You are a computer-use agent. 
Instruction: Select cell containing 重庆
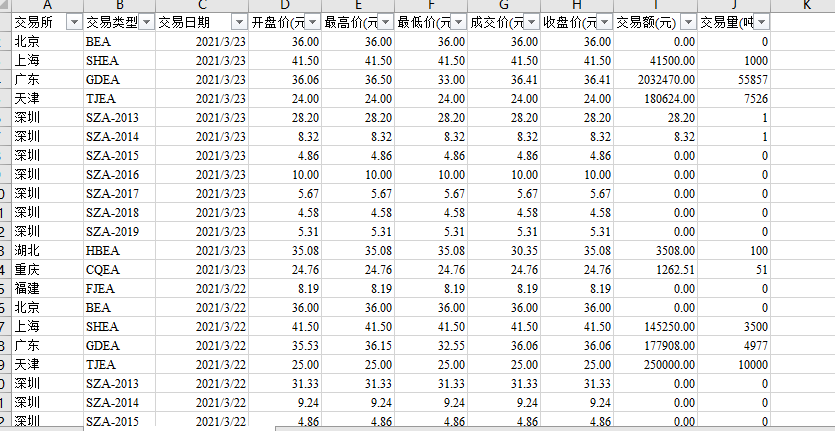[47, 270]
